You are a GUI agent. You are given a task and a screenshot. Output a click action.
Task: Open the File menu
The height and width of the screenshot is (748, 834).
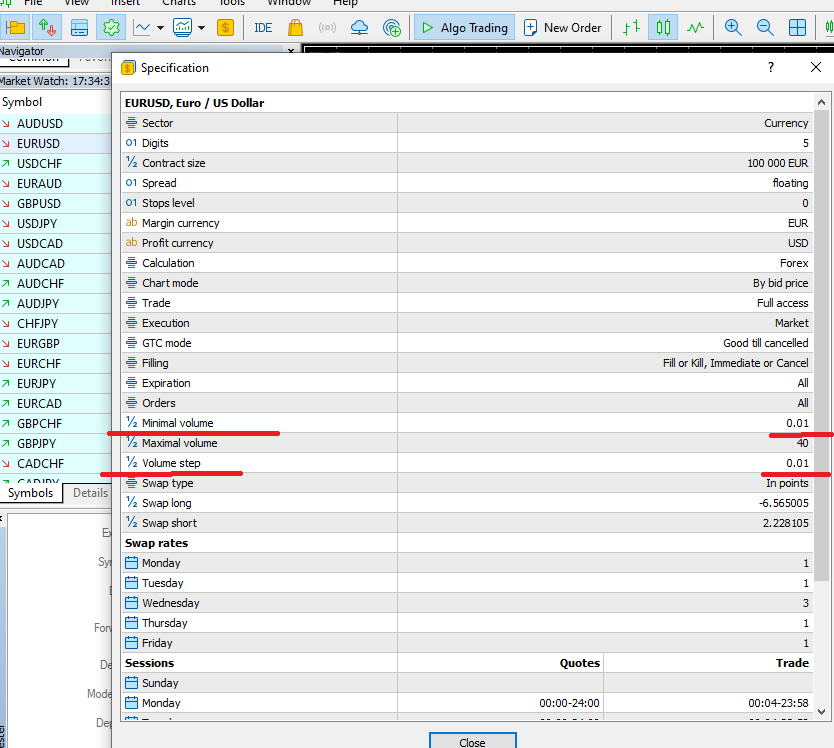(x=33, y=3)
